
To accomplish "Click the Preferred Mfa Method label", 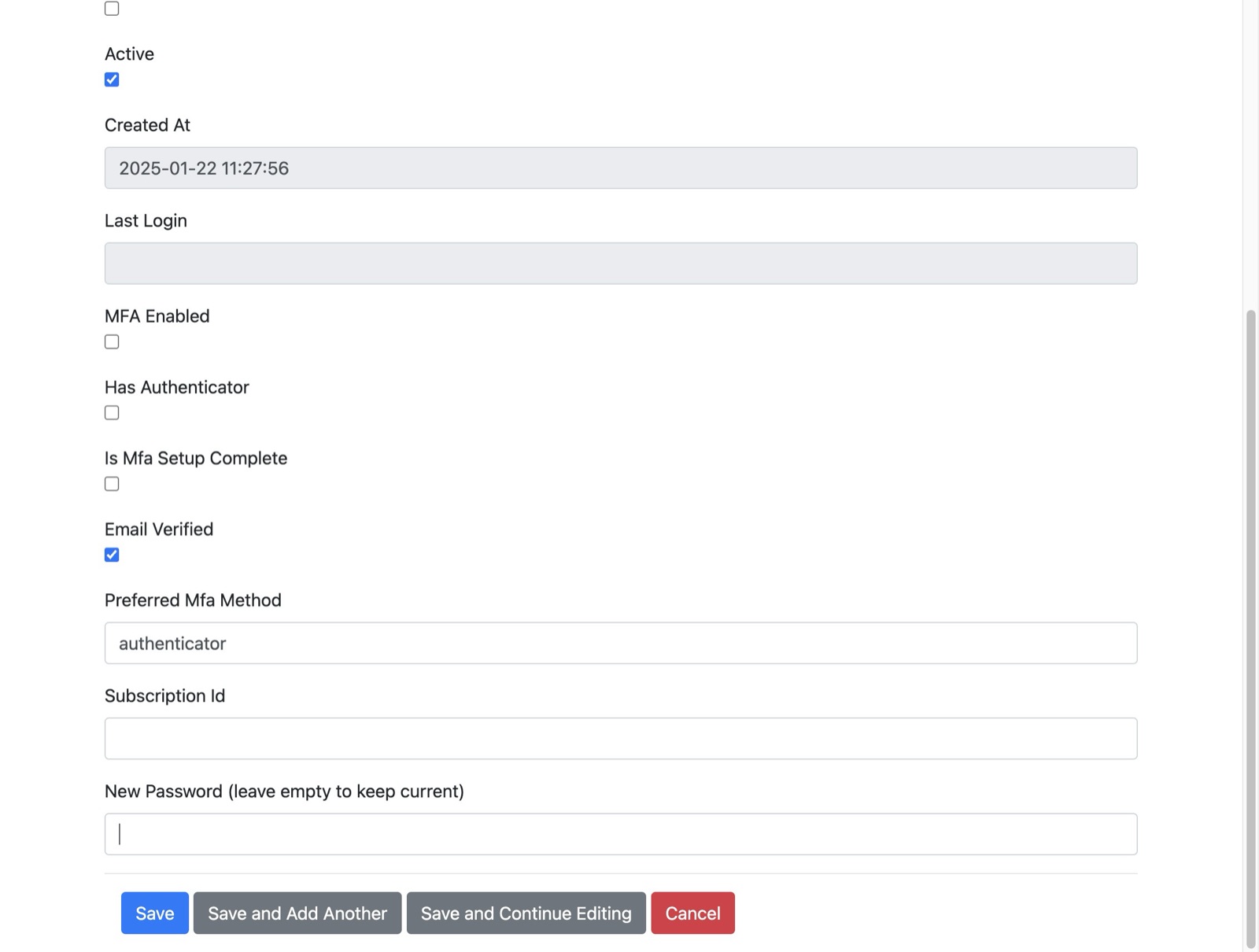I will click(193, 600).
